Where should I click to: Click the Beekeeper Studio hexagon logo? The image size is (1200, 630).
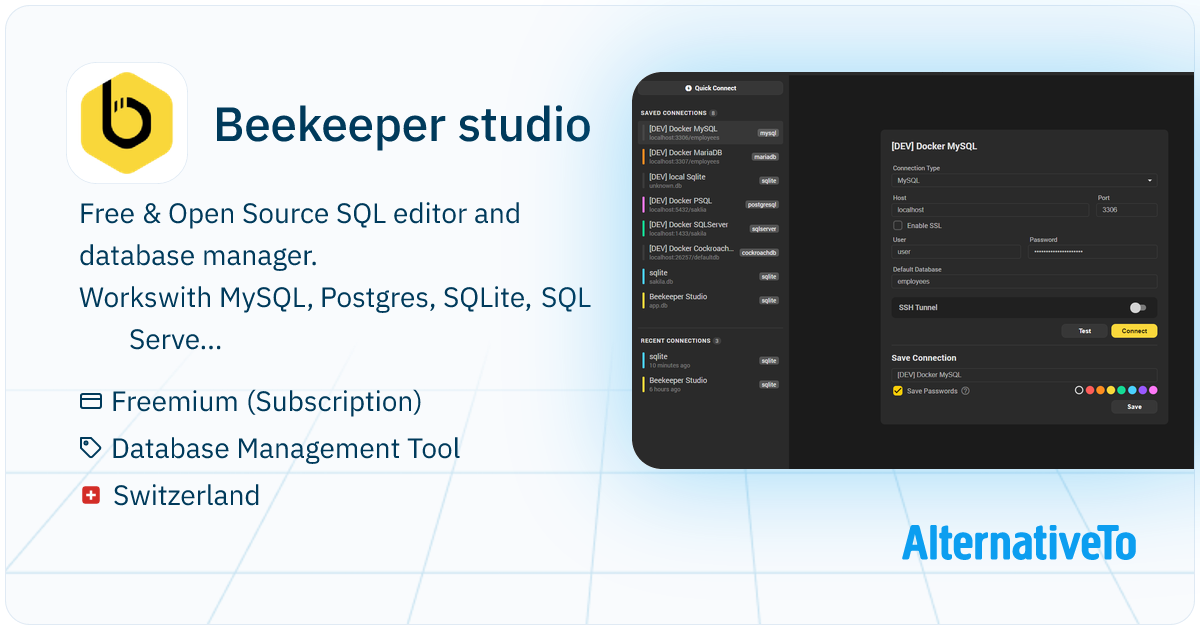coord(127,122)
